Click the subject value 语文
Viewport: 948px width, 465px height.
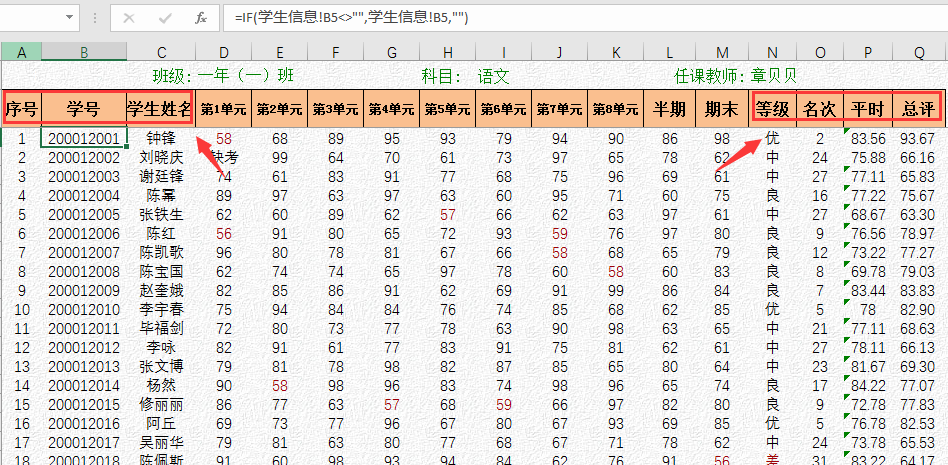(493, 76)
